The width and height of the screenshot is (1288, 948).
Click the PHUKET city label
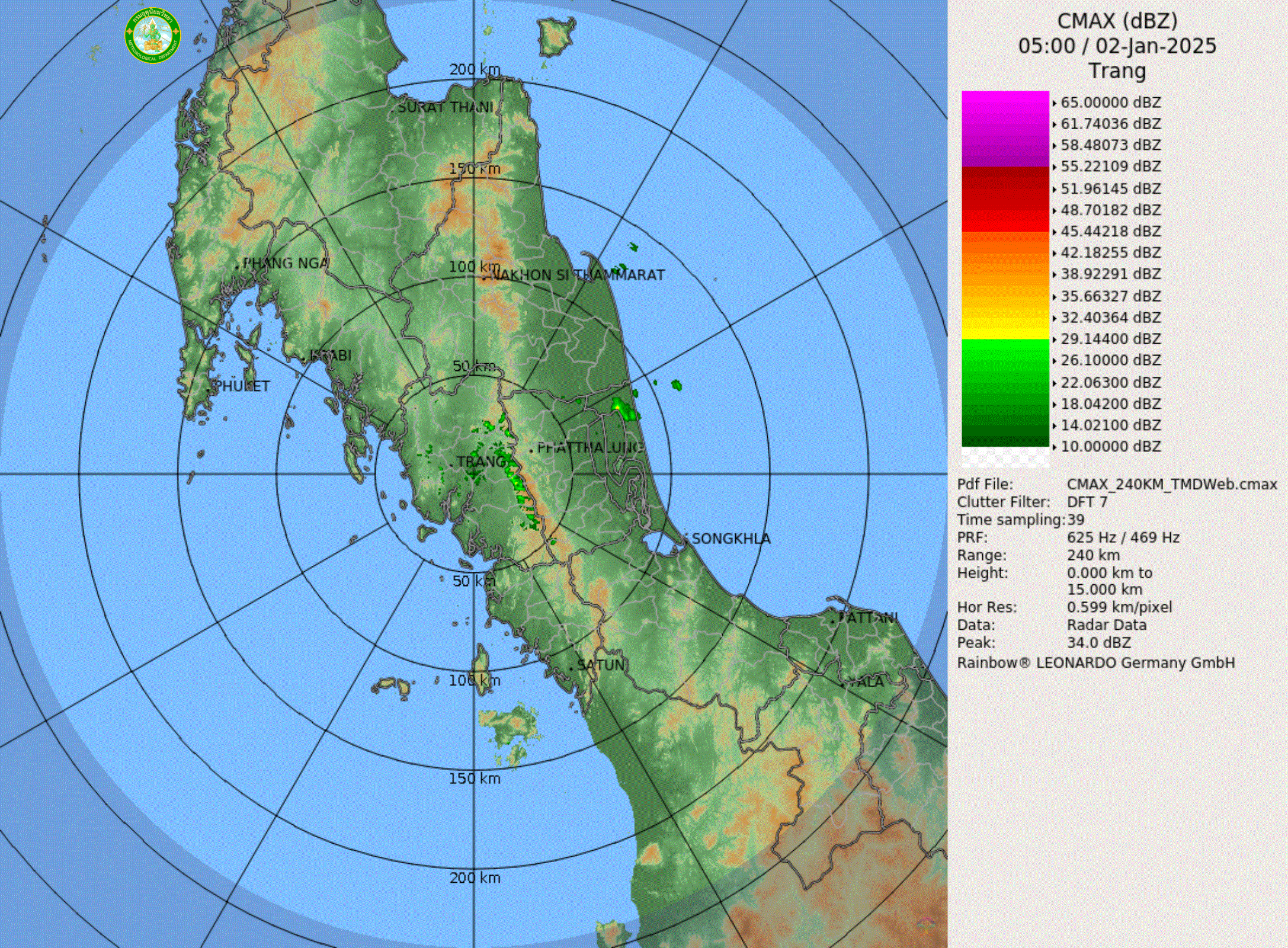point(242,386)
